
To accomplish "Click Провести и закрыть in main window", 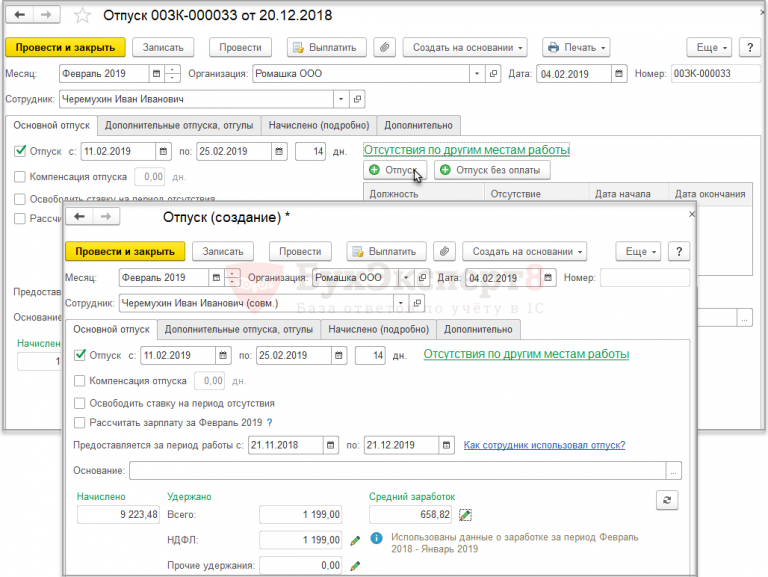I will [65, 48].
